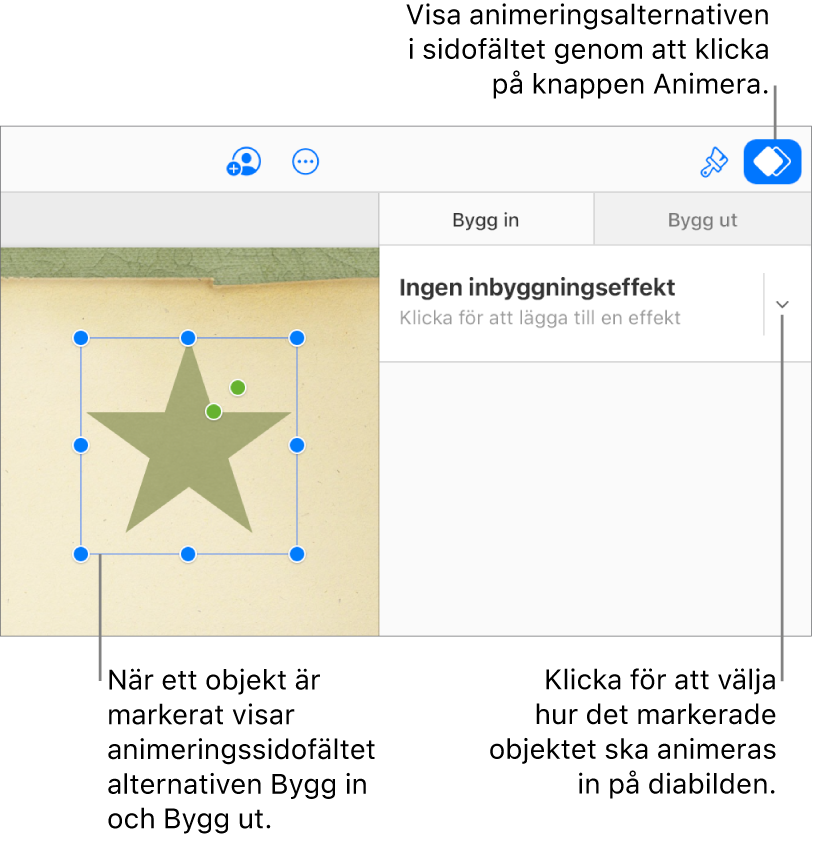
Task: Switch to the Bygg ut tab
Action: click(x=702, y=220)
